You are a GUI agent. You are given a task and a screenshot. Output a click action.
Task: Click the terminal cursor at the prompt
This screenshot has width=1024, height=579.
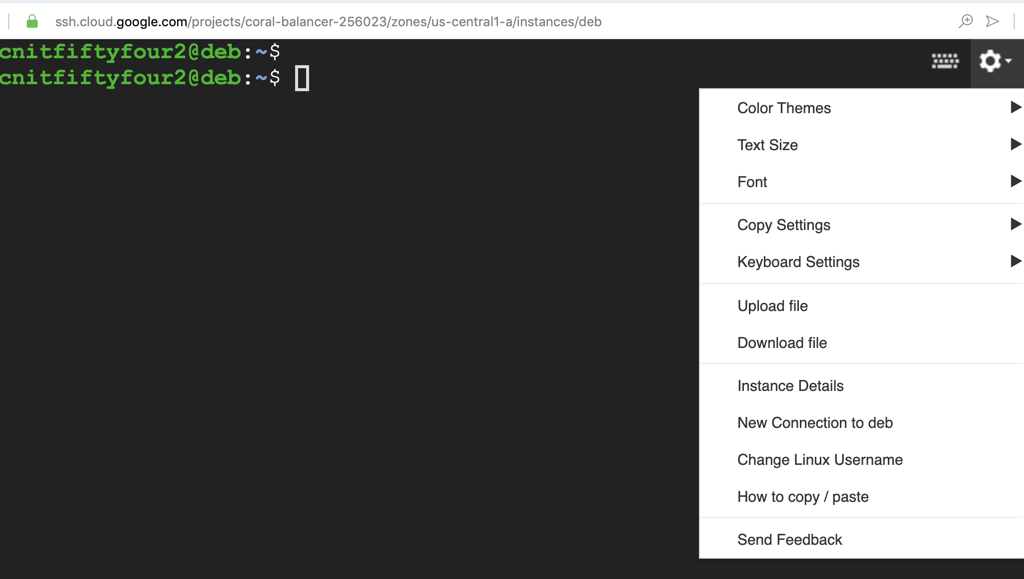tap(302, 78)
